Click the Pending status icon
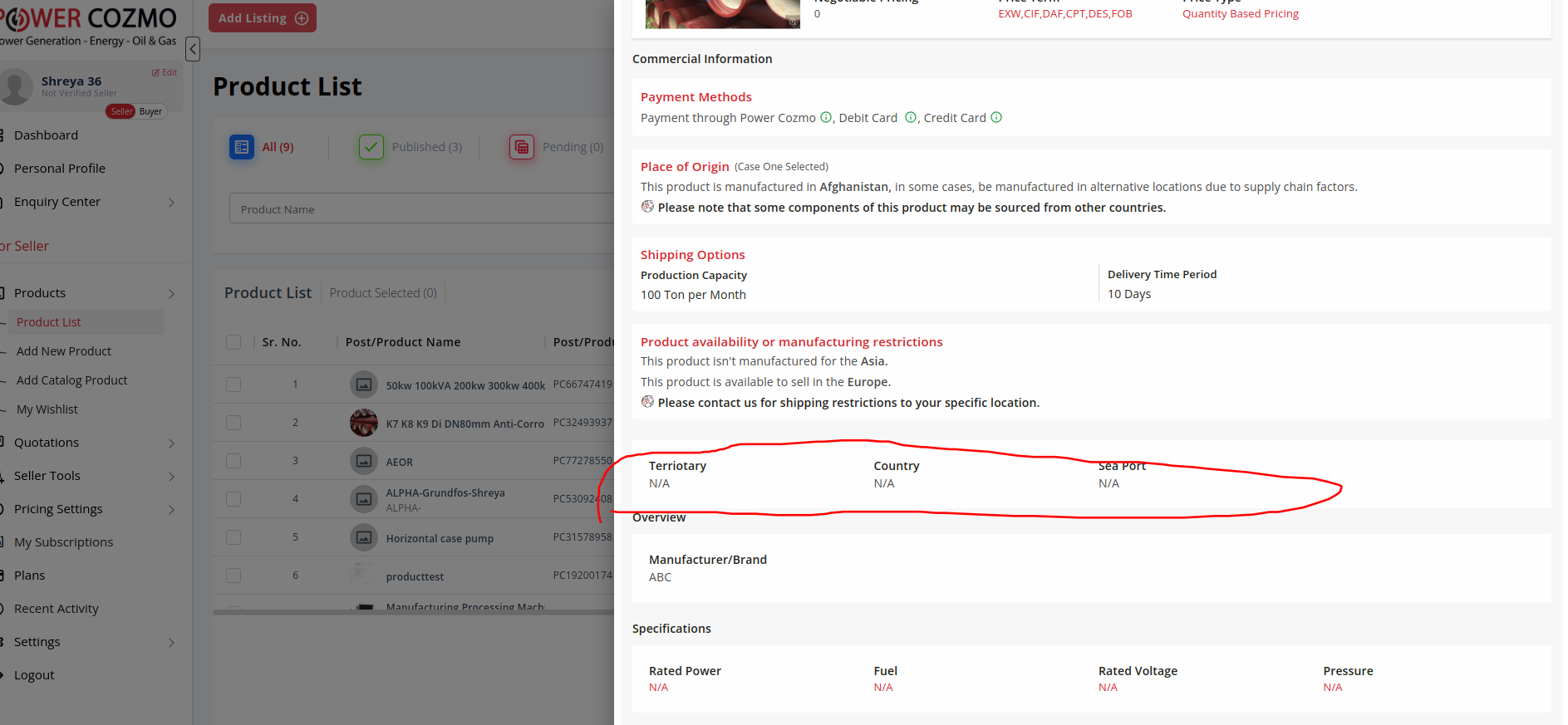The width and height of the screenshot is (1568, 725). pos(521,147)
